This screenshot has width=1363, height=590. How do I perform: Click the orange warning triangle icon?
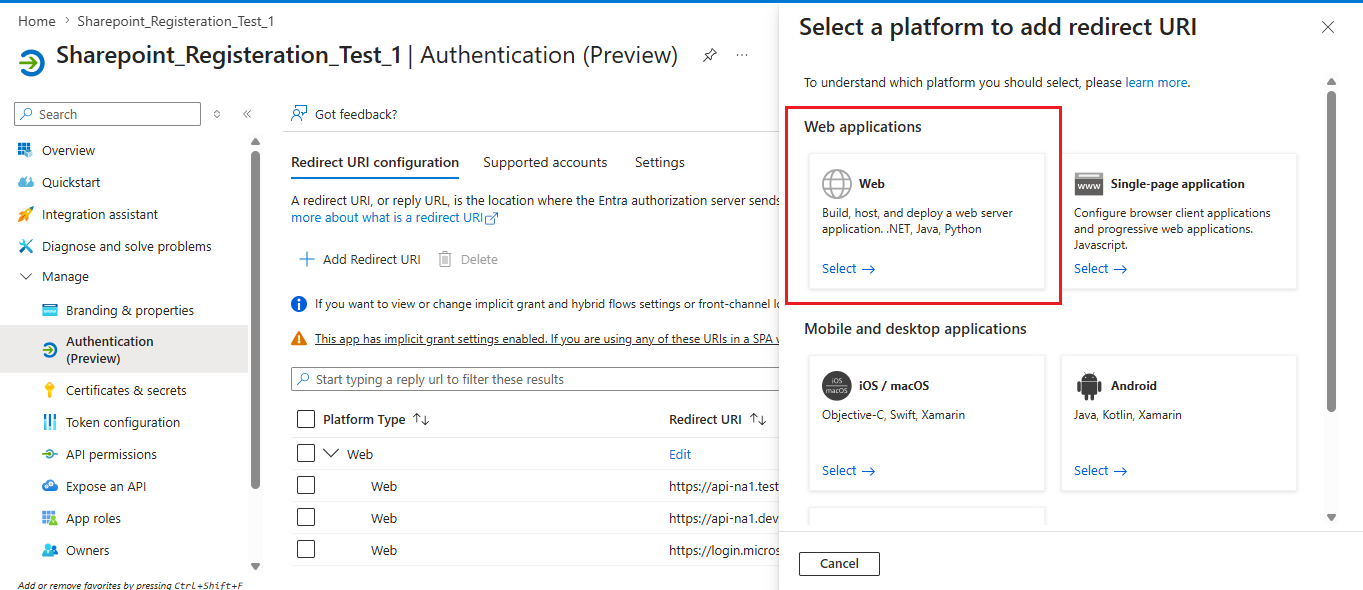tap(299, 339)
